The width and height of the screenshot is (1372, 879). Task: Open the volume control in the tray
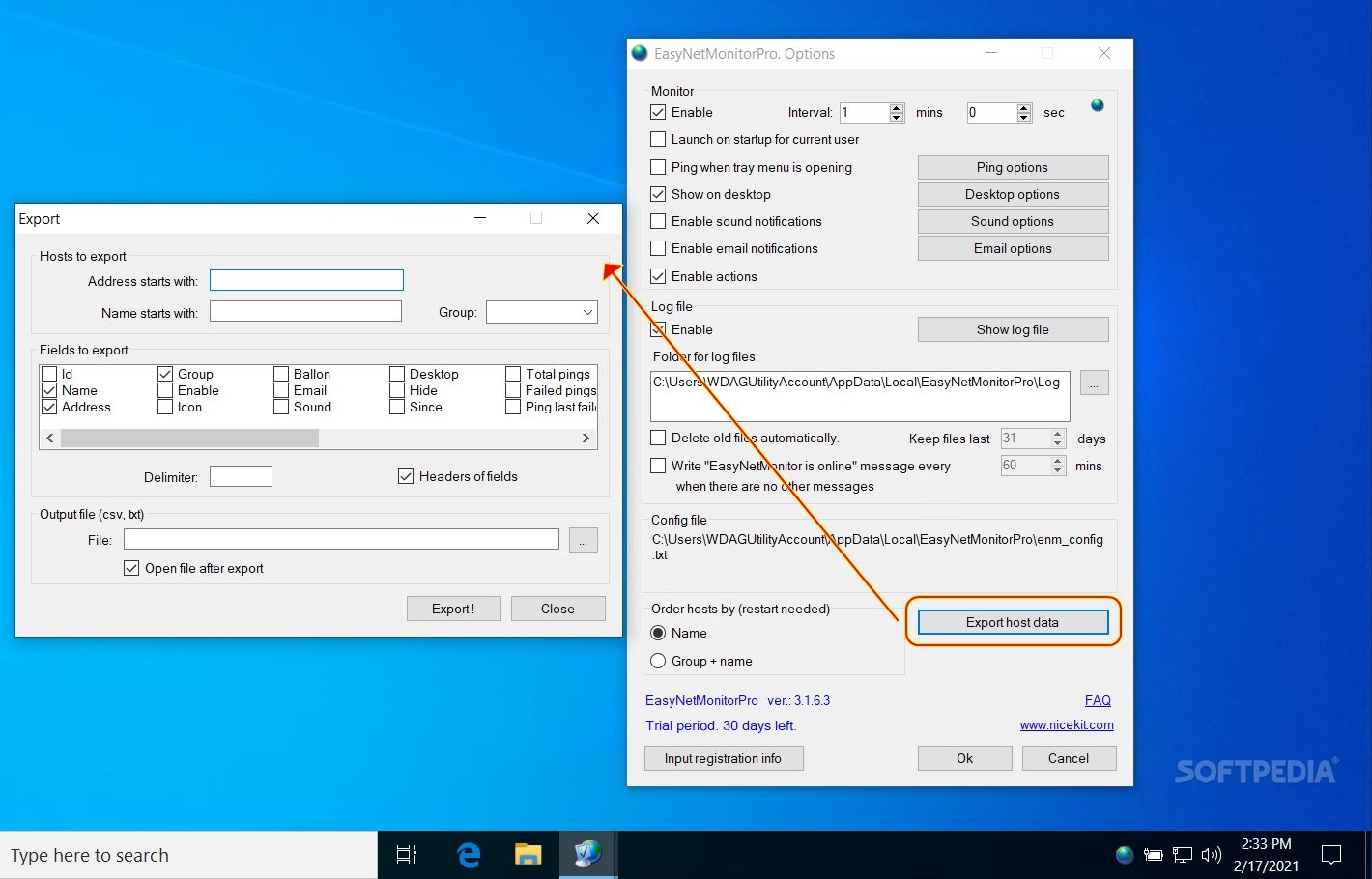1211,854
